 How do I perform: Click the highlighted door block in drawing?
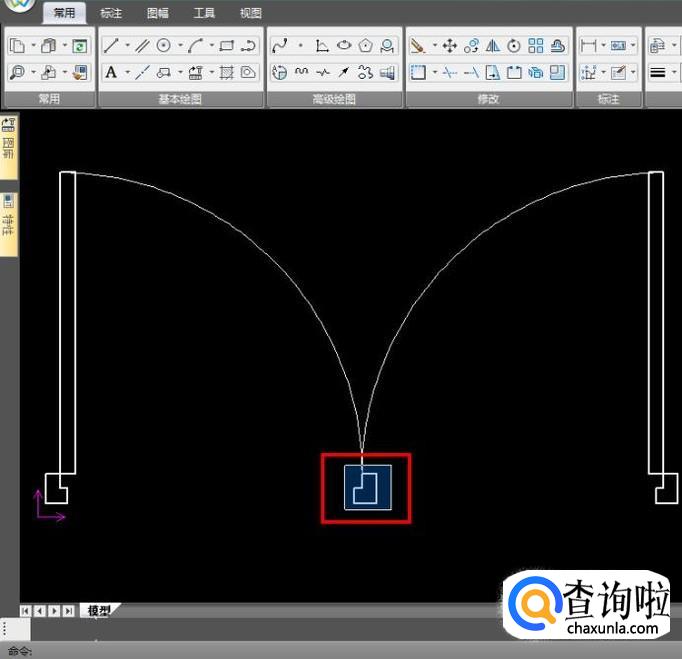point(366,487)
